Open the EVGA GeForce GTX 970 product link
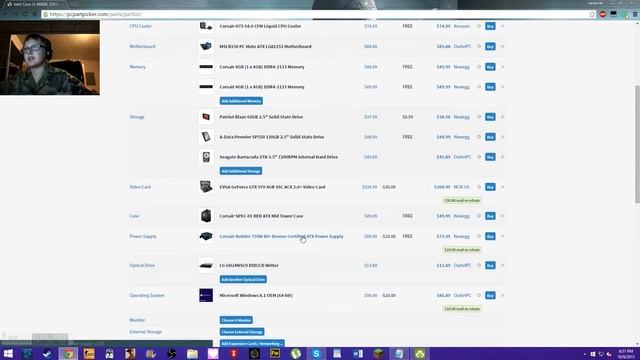640x360 pixels. (x=272, y=187)
